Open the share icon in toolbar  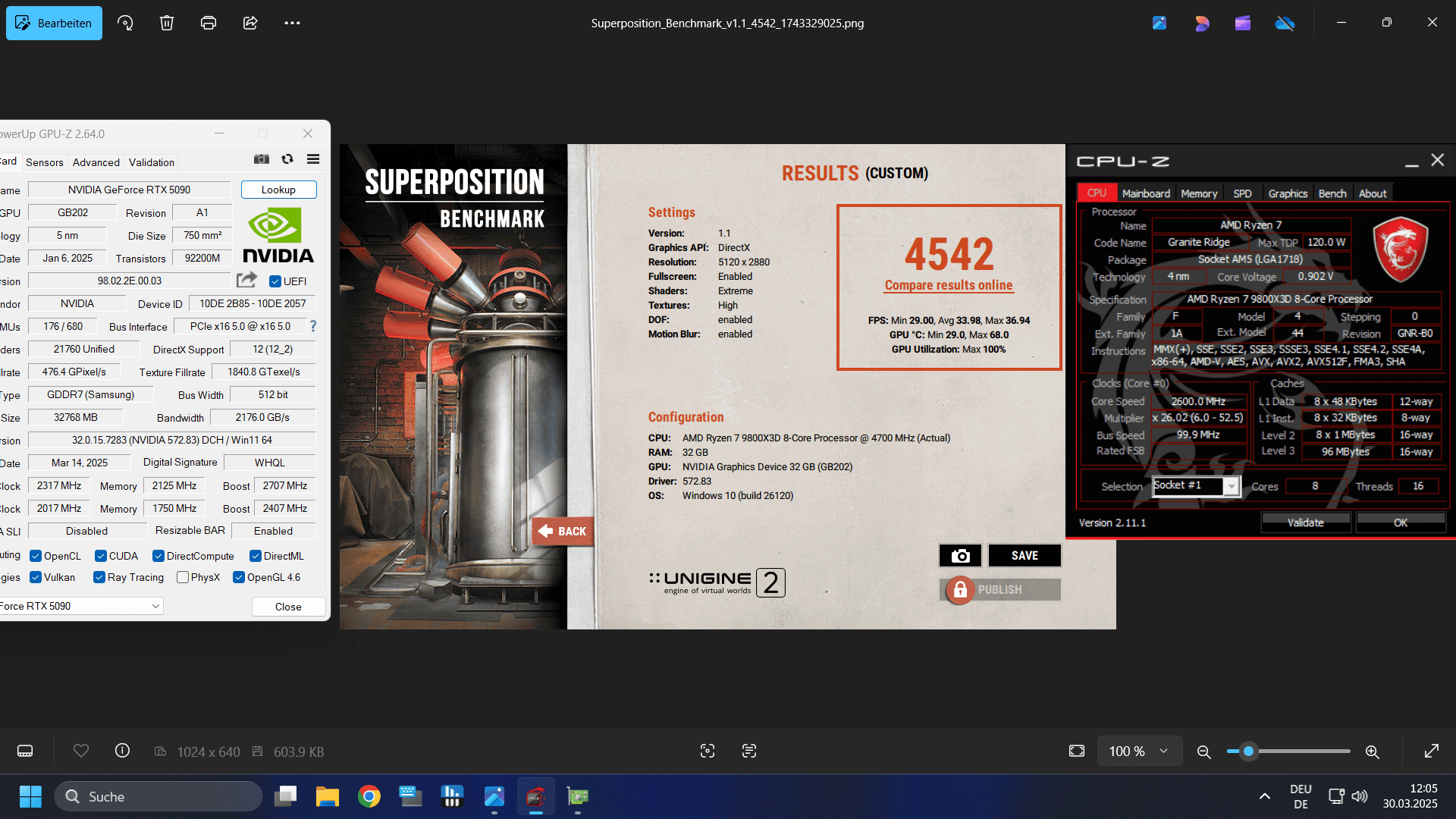(250, 23)
